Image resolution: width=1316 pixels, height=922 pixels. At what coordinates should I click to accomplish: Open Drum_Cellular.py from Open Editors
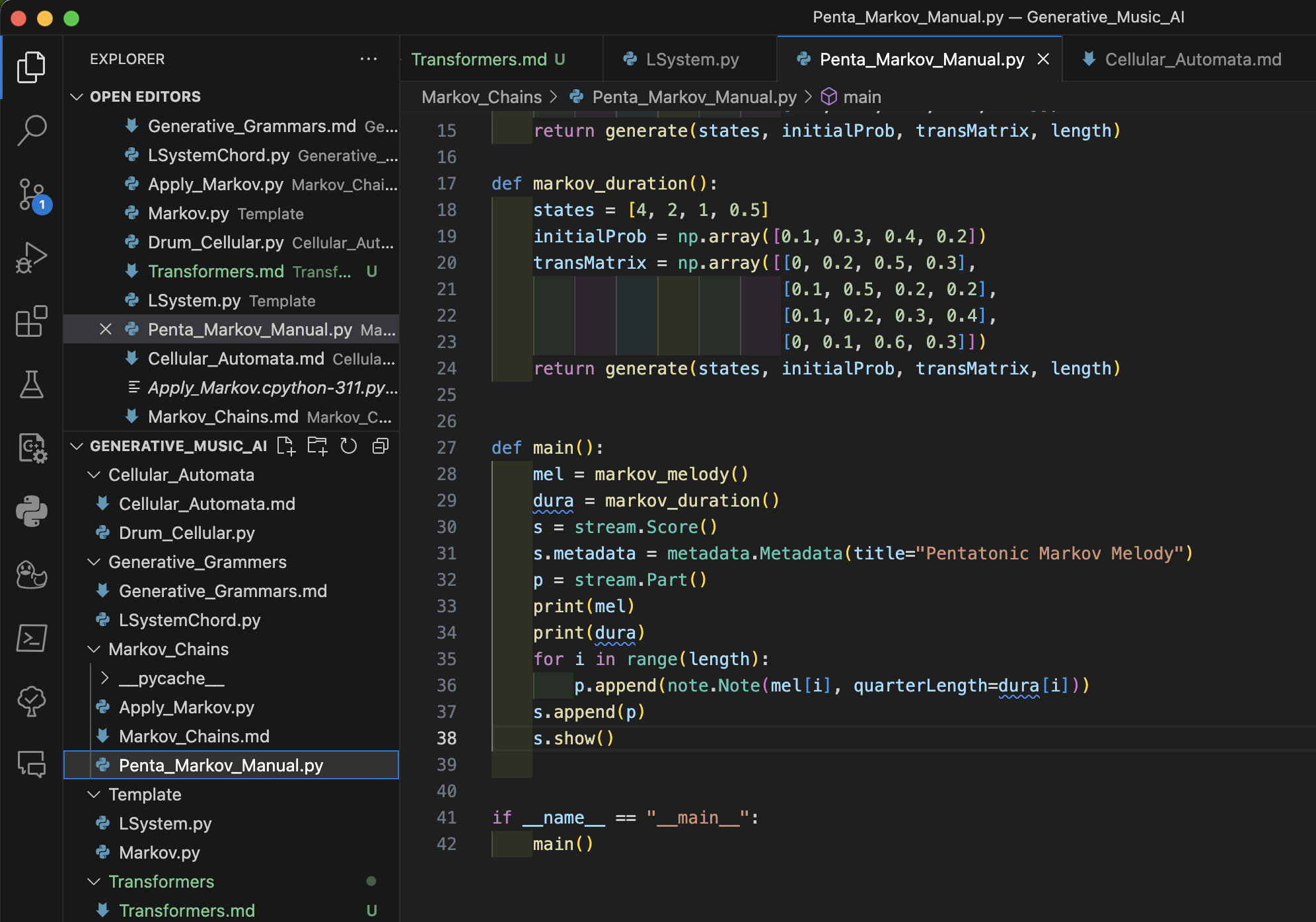pyautogui.click(x=231, y=242)
